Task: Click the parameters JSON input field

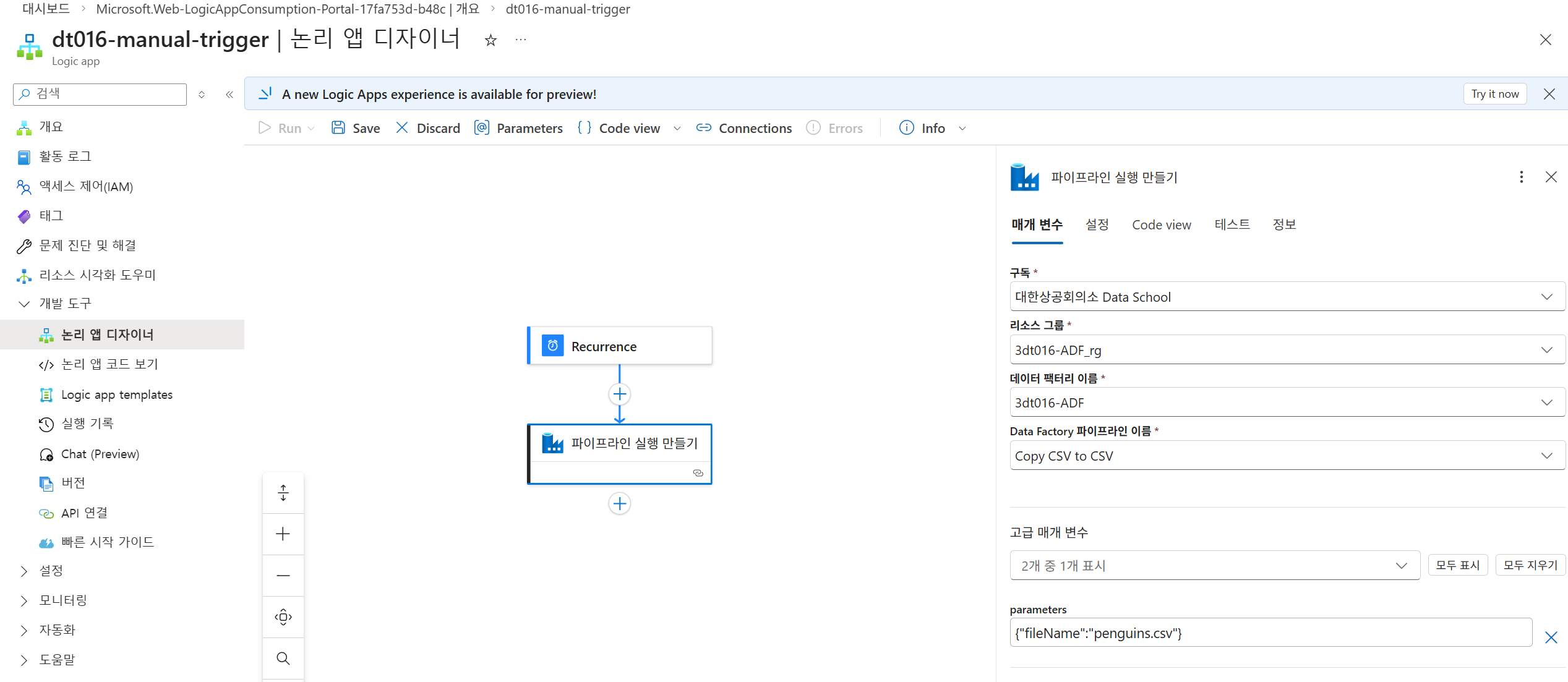Action: click(x=1270, y=633)
